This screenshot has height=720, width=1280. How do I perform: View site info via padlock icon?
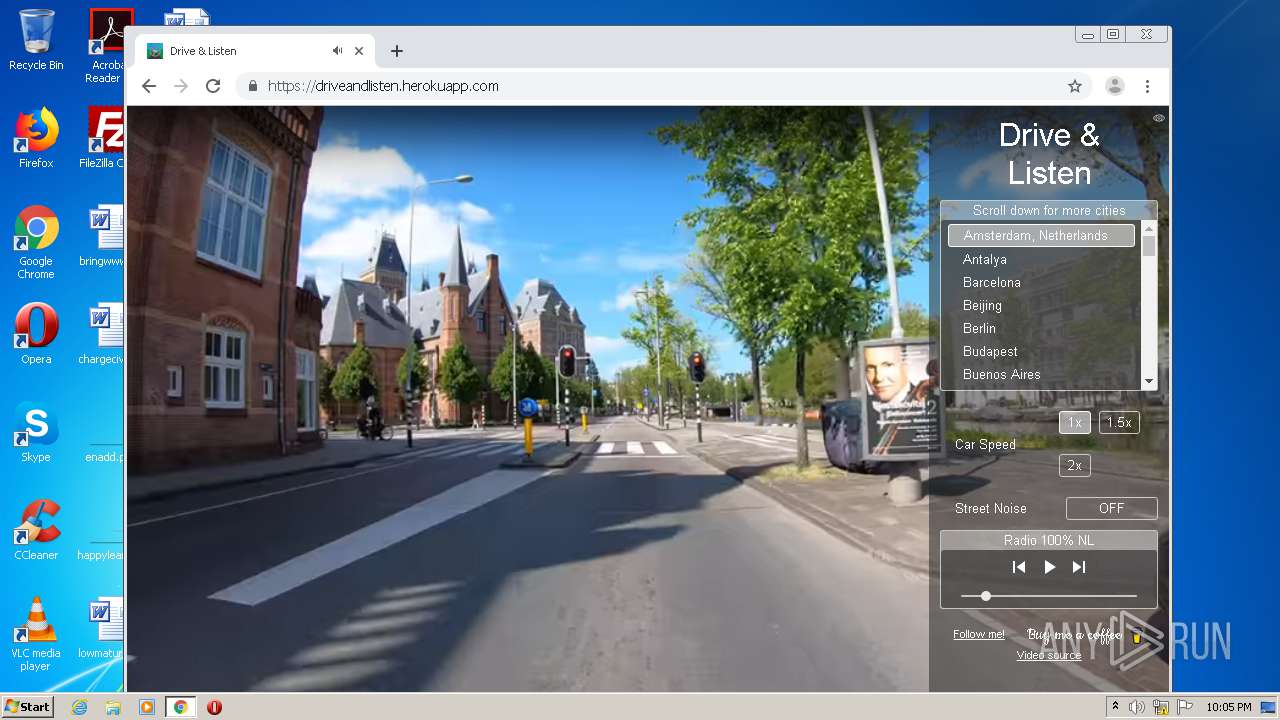click(253, 86)
